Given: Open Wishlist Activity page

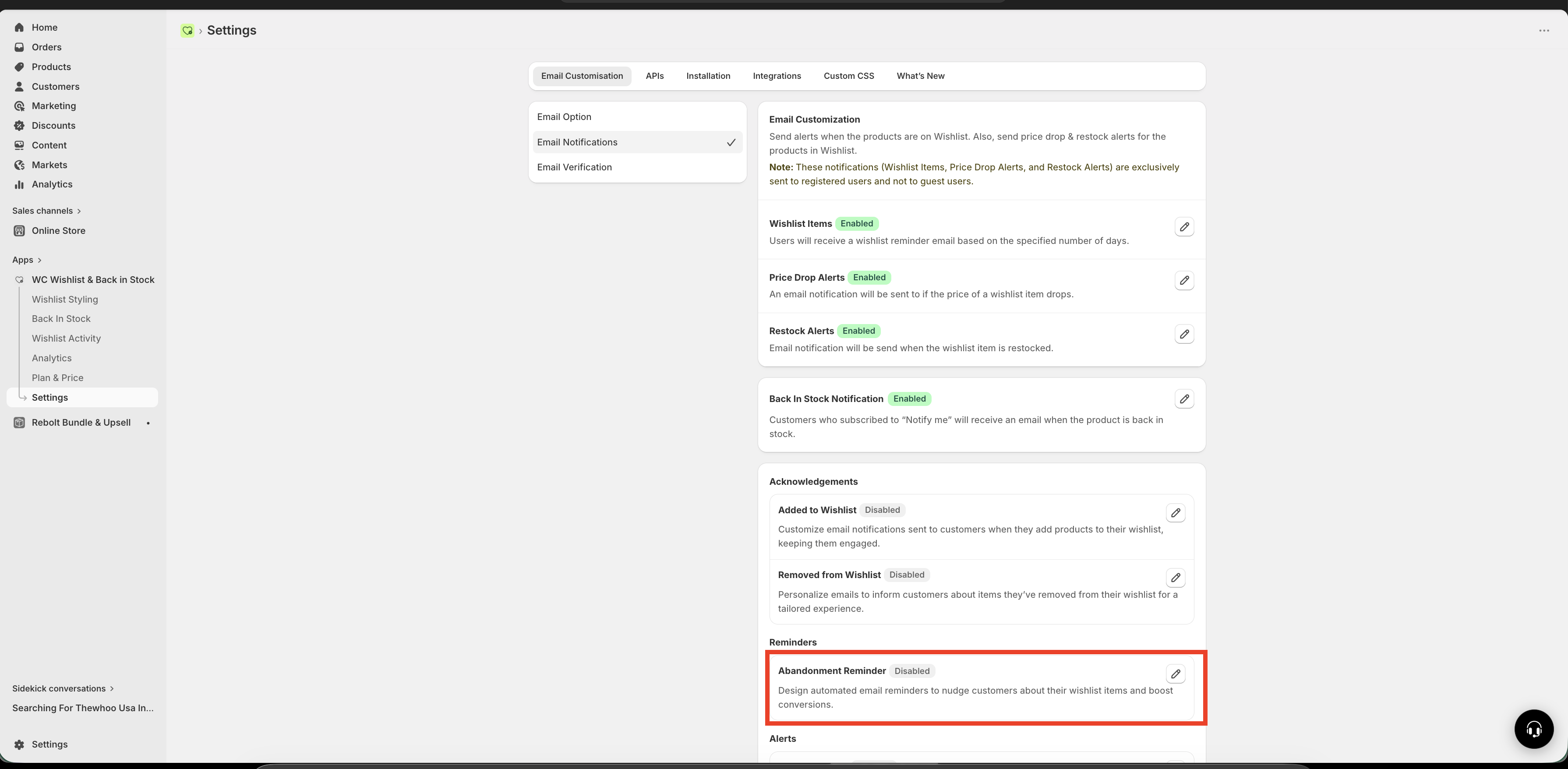Looking at the screenshot, I should [66, 338].
